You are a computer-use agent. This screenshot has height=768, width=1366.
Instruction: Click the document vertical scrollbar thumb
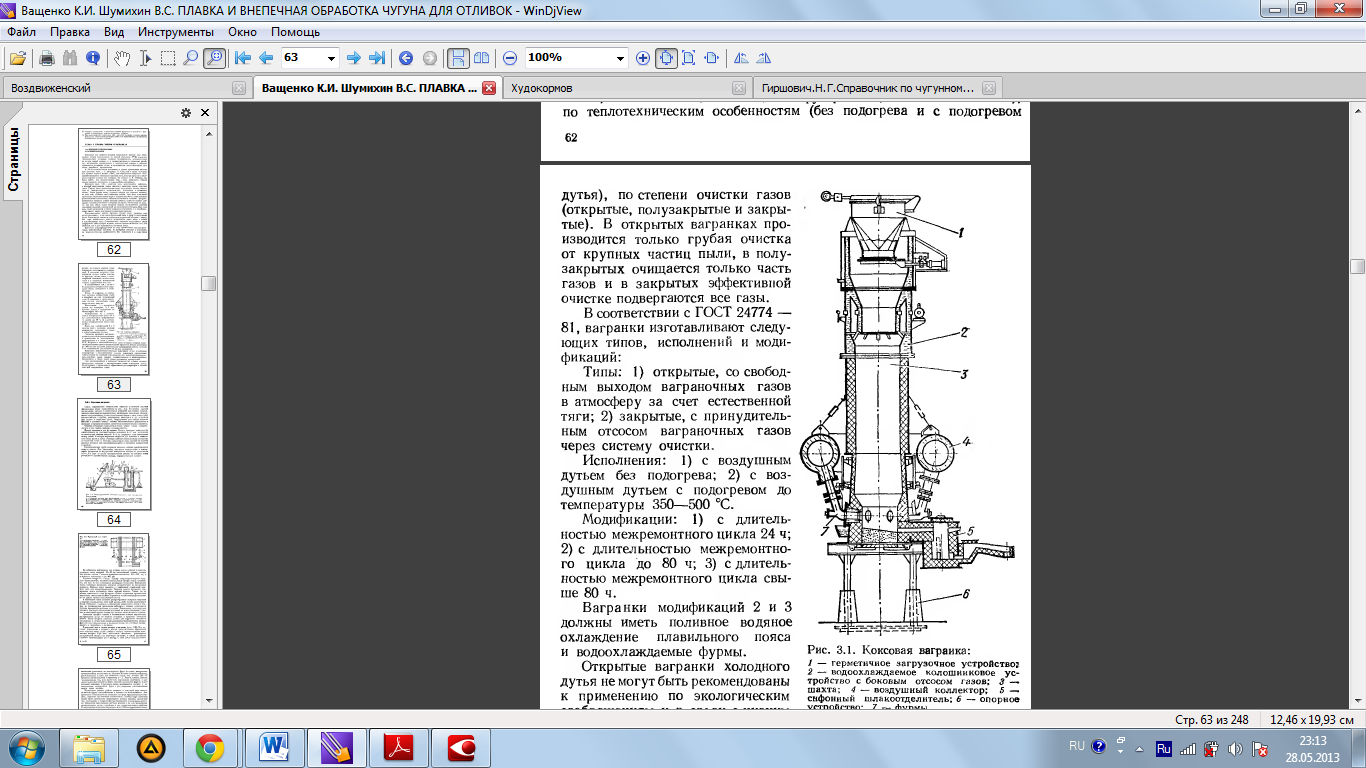1357,266
